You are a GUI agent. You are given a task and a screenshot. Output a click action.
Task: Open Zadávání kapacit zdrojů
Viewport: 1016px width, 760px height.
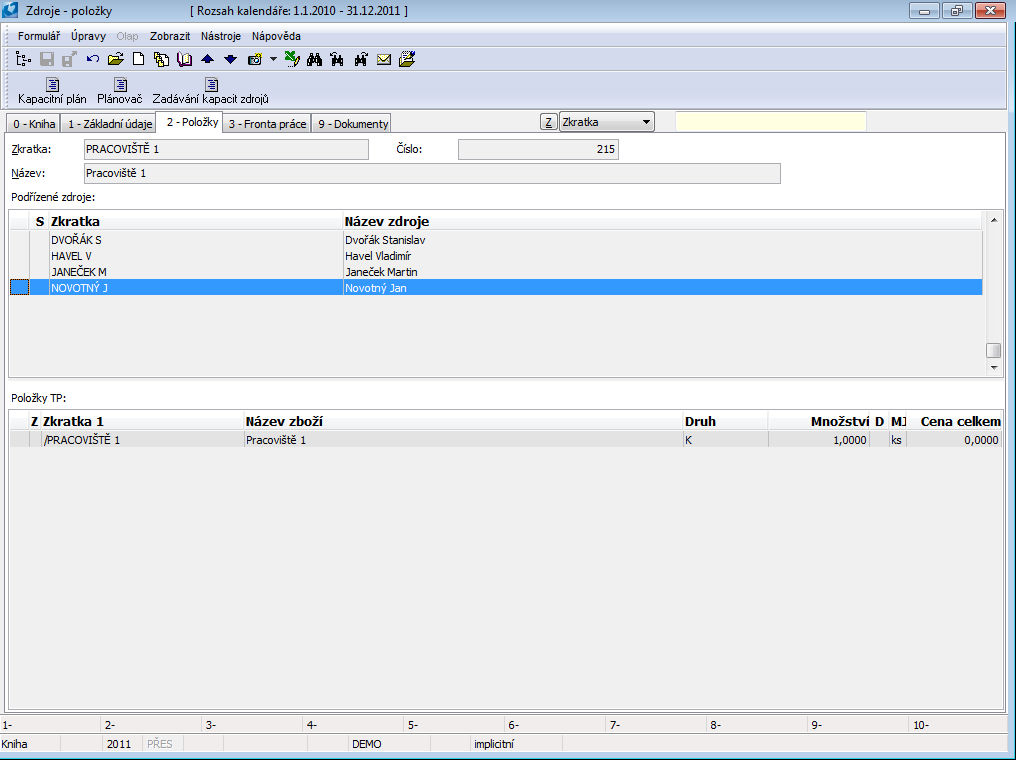click(210, 91)
